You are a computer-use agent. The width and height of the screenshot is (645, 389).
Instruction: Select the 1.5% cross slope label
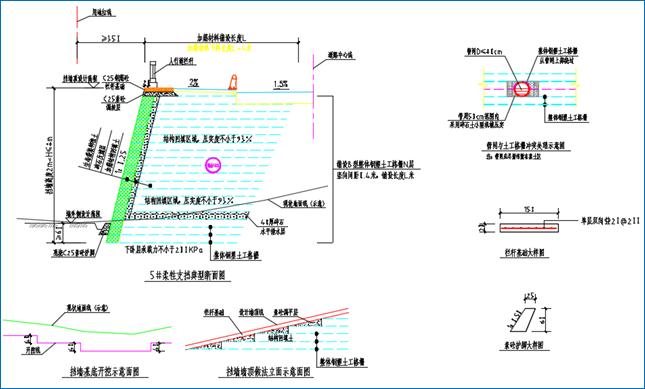[281, 84]
